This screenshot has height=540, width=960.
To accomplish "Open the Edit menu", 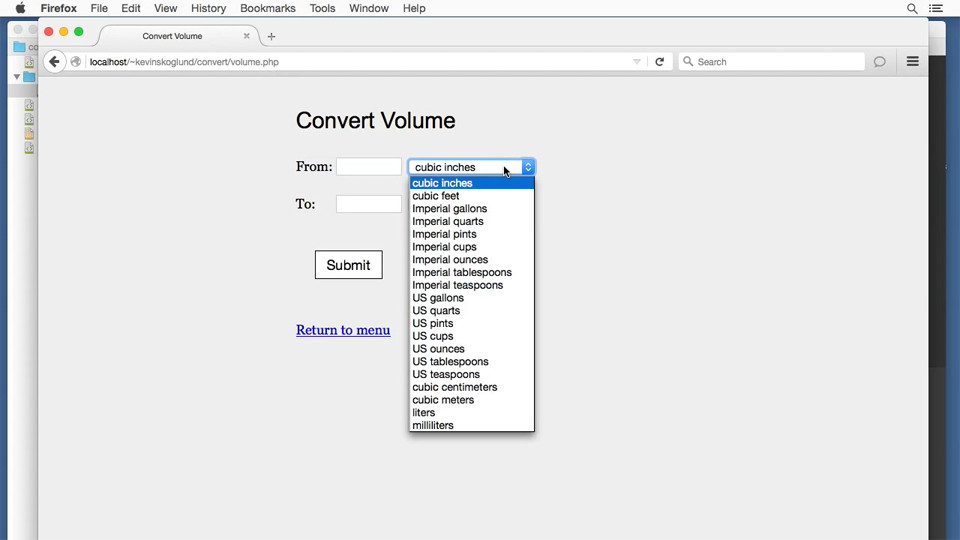I will tap(130, 9).
